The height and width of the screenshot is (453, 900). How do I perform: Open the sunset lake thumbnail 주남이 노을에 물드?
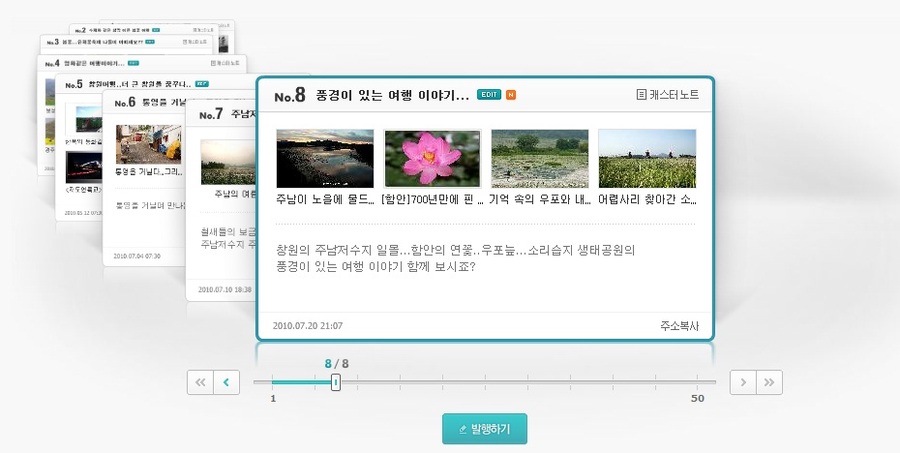[325, 158]
